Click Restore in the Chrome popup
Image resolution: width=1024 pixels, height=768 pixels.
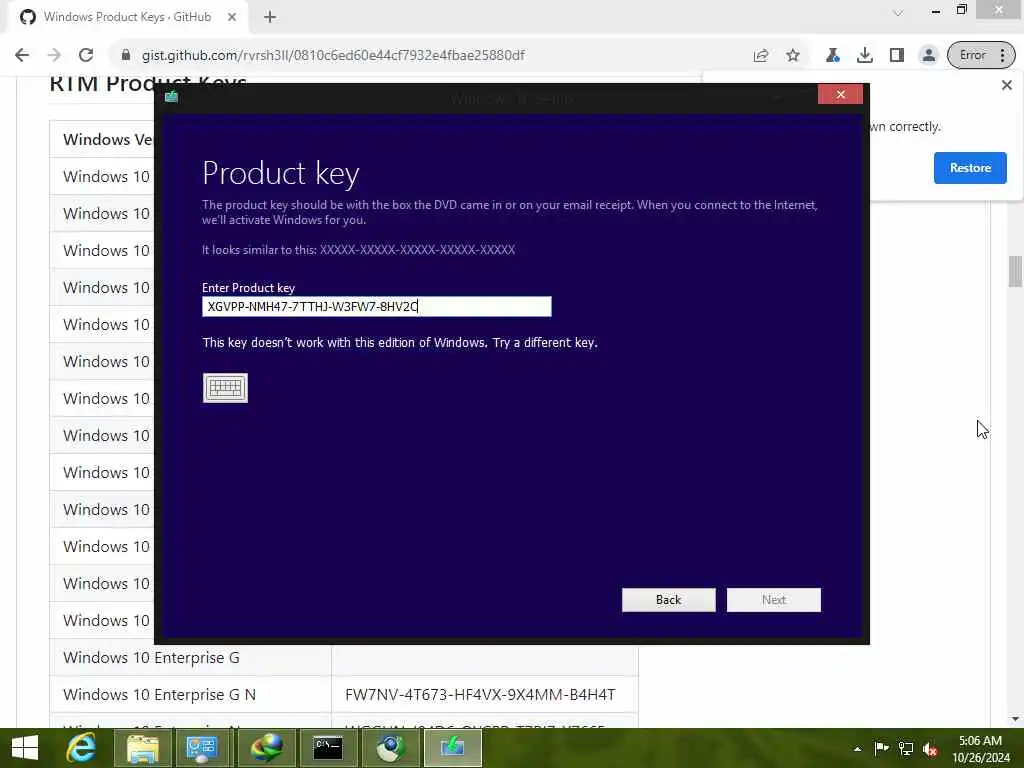click(x=970, y=168)
